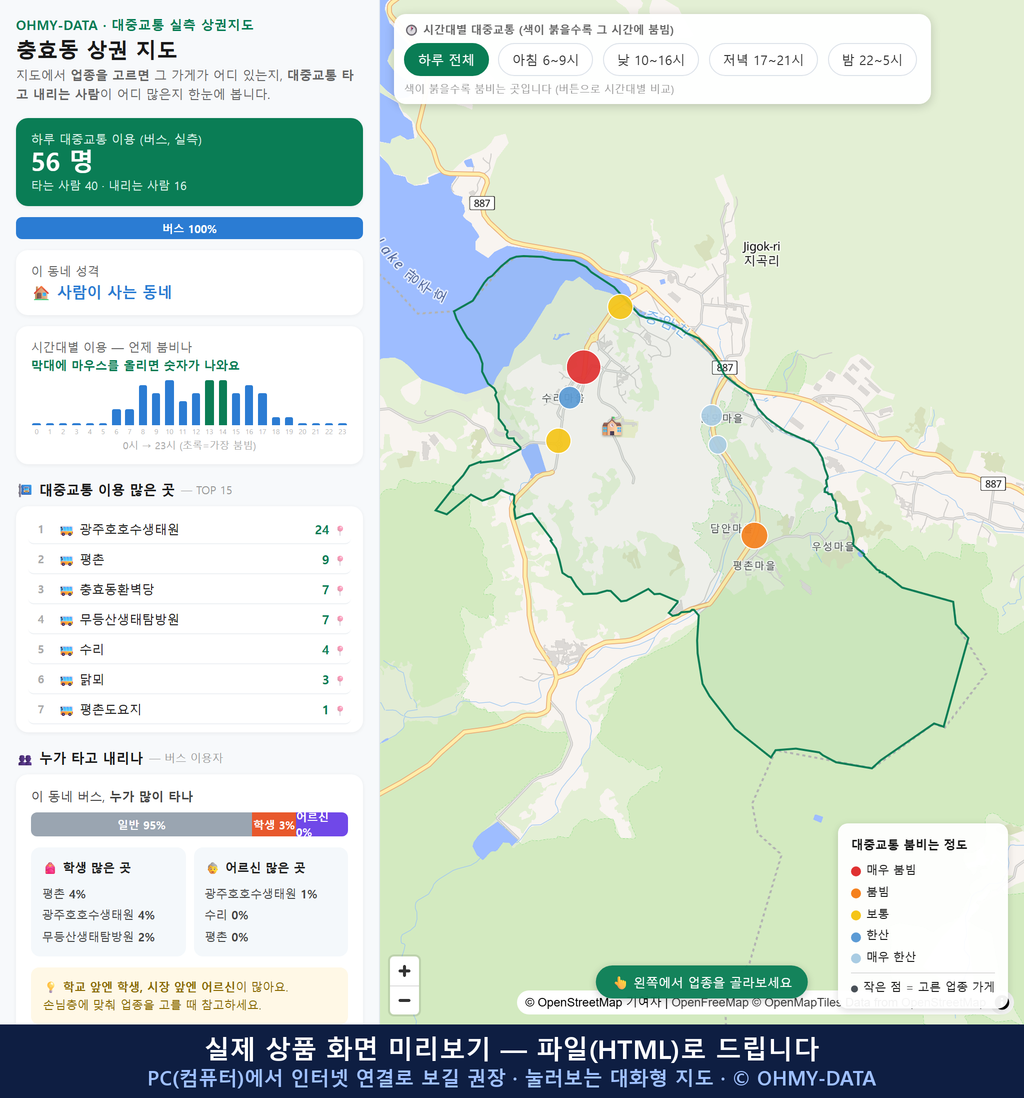Click the green hour-14 bar in the chart
Image resolution: width=1024 pixels, height=1098 pixels.
coord(223,403)
